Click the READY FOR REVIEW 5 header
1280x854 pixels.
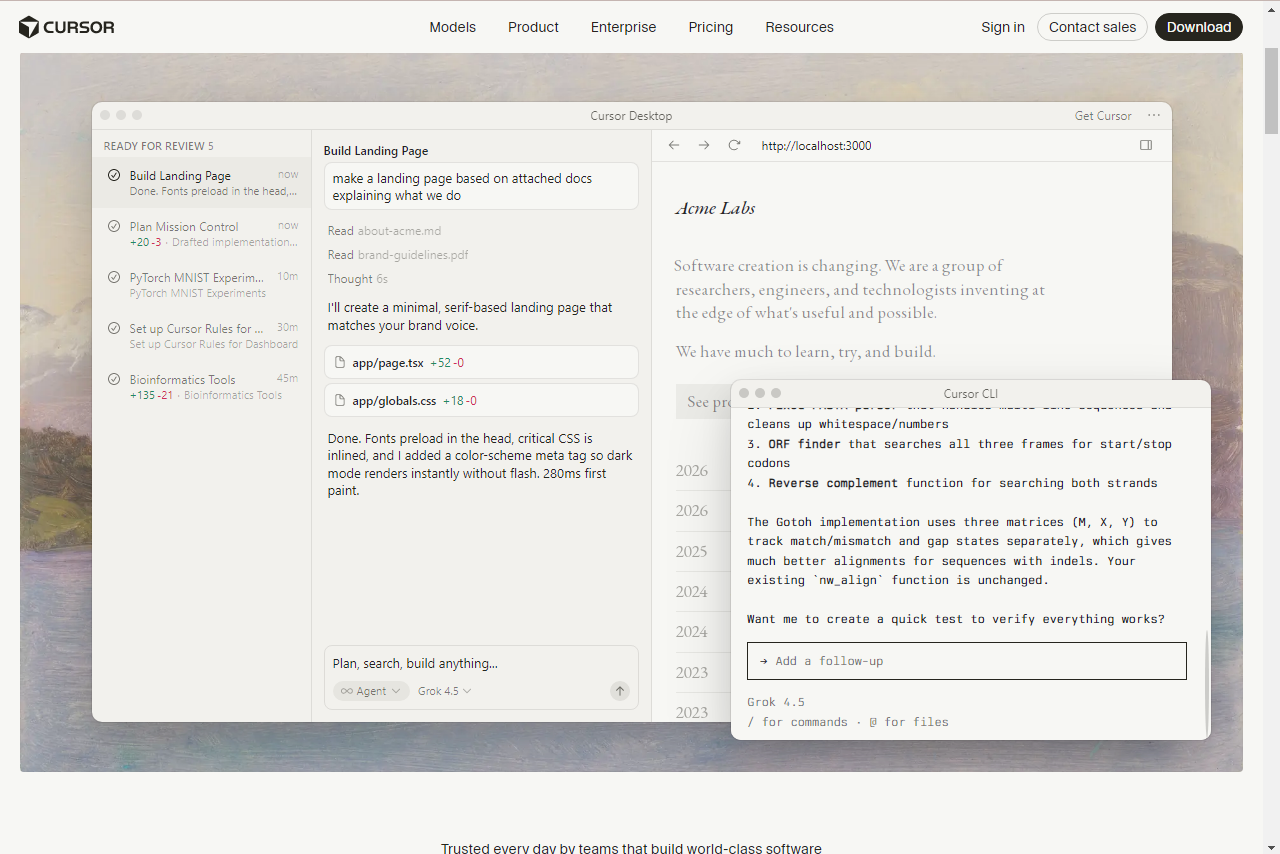coord(158,146)
